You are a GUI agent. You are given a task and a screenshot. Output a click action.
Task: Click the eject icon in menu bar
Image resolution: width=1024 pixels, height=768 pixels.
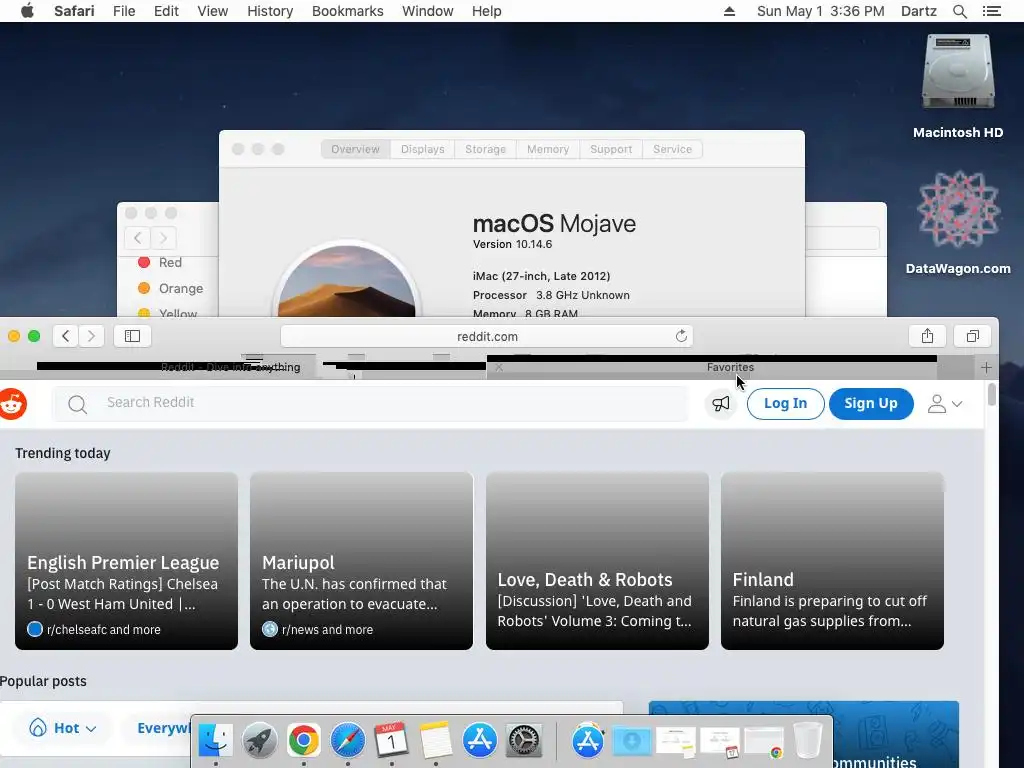729,11
